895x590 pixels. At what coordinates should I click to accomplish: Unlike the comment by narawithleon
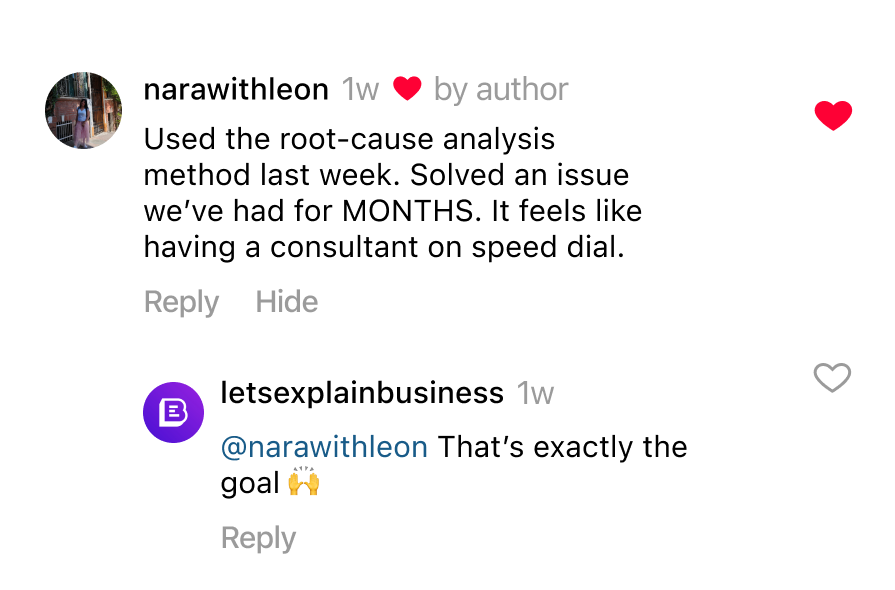click(832, 116)
